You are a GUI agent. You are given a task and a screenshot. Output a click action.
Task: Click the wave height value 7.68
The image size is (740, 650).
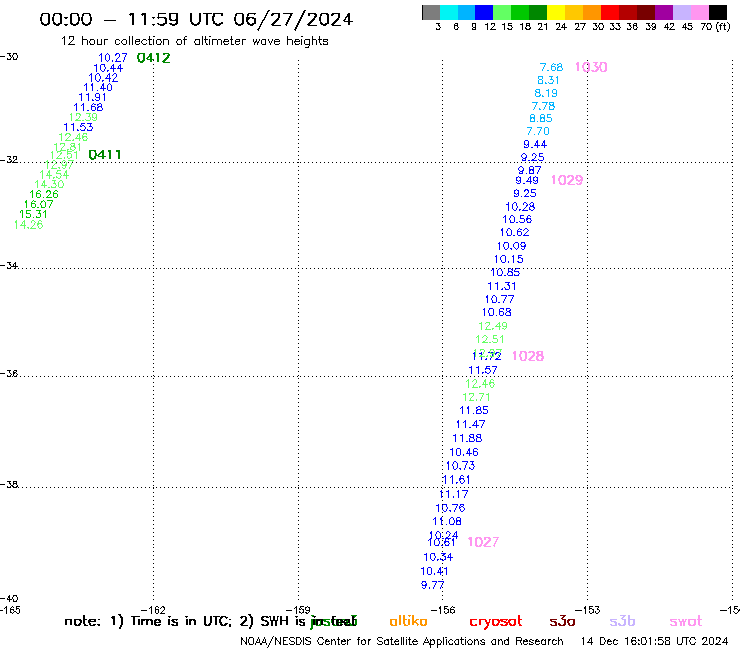pyautogui.click(x=552, y=68)
